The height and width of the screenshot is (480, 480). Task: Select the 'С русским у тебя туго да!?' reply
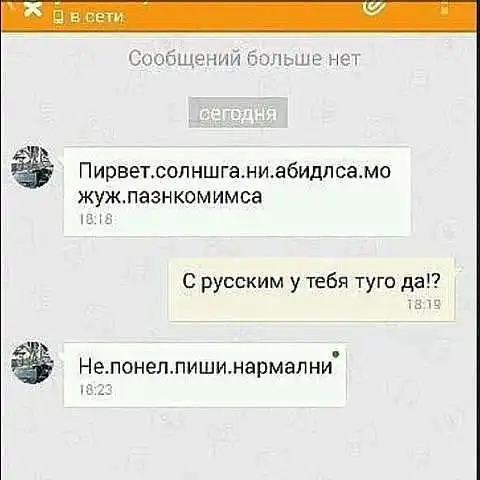pyautogui.click(x=312, y=290)
